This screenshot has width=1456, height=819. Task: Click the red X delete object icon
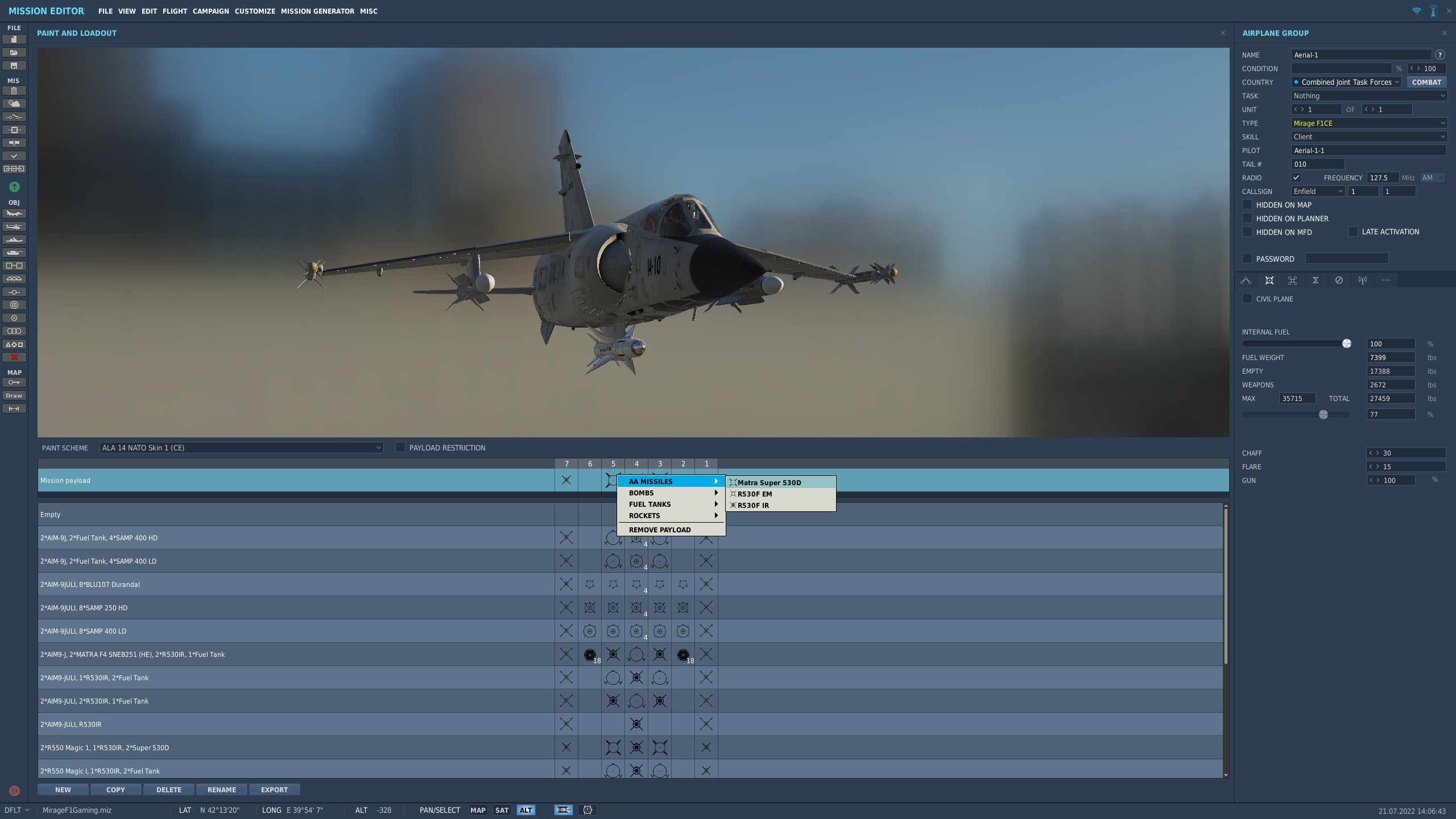[14, 357]
